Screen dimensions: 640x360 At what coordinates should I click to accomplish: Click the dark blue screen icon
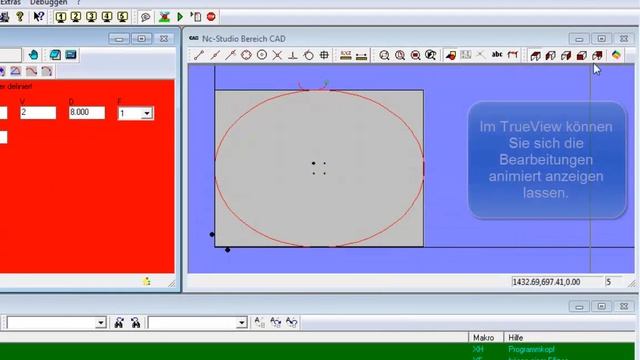click(x=71, y=55)
